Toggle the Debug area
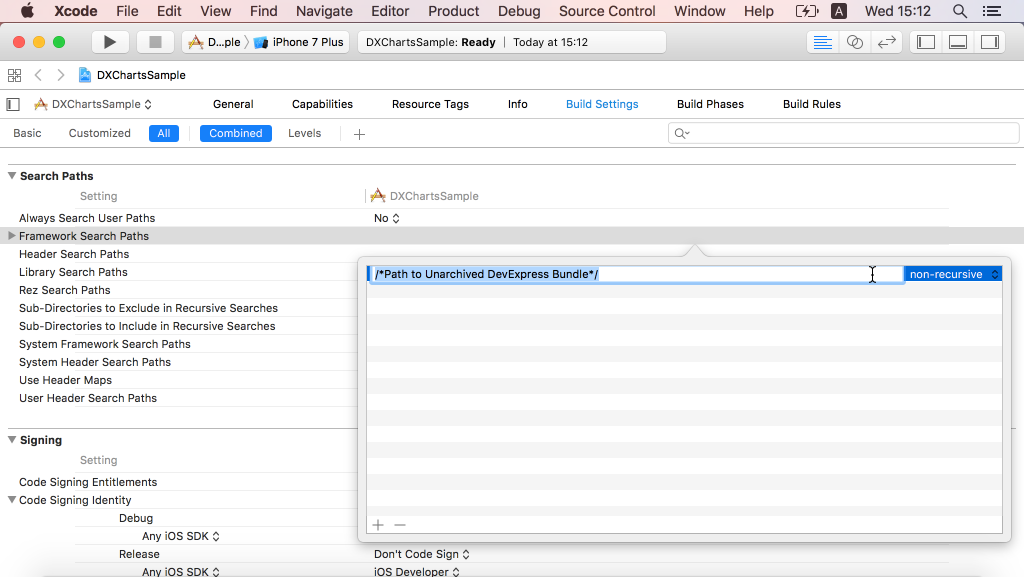Screen dimensions: 1024x577 (956, 42)
